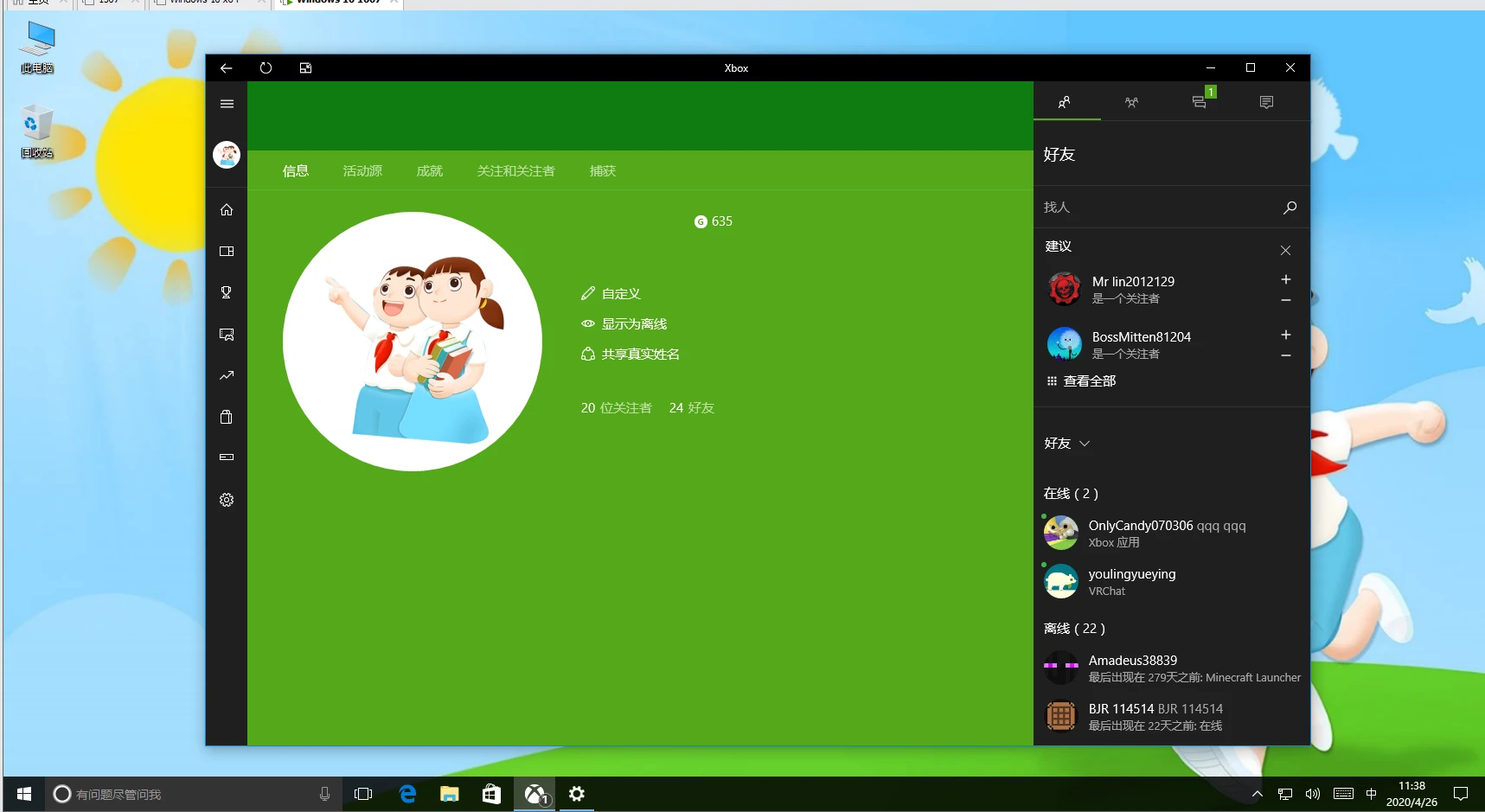The width and height of the screenshot is (1485, 812).
Task: Open the volume control in tray
Action: tap(1313, 794)
